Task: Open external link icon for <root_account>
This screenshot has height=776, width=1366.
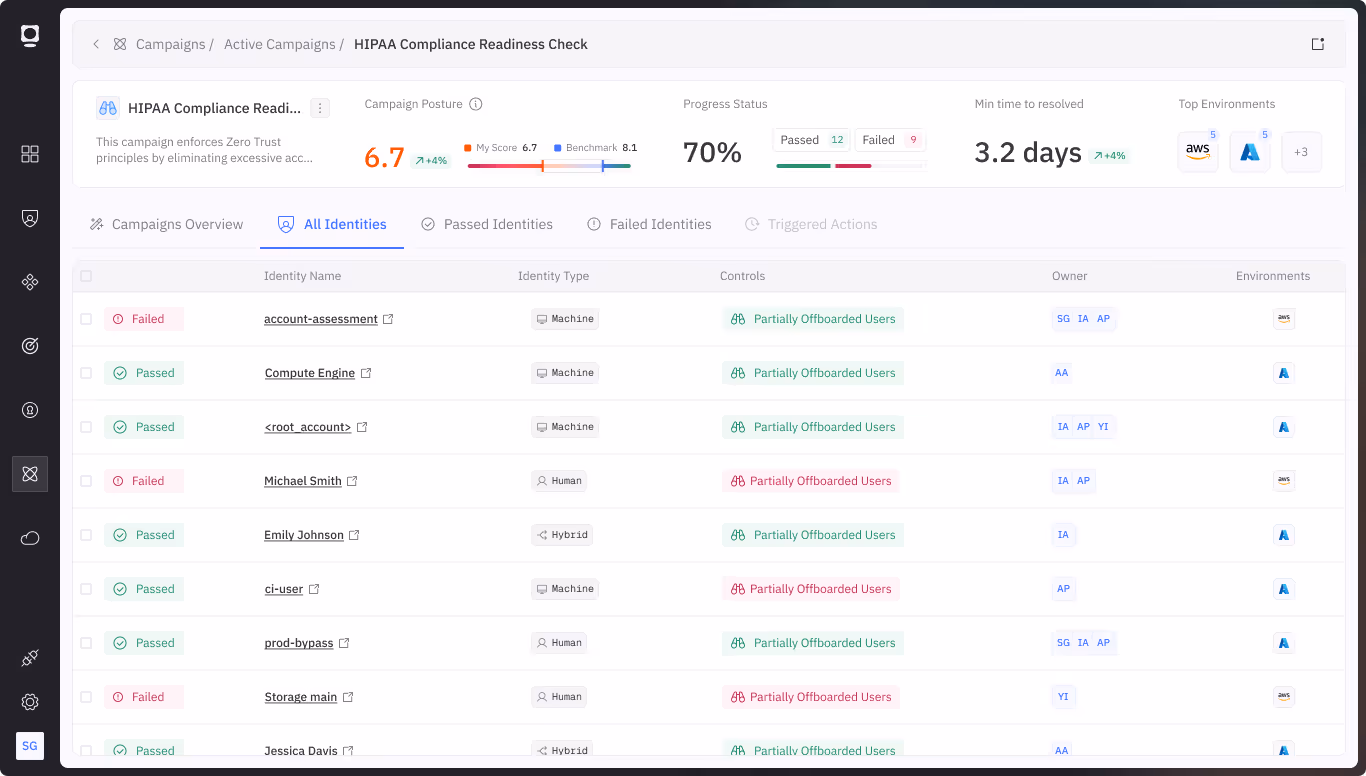Action: tap(362, 427)
